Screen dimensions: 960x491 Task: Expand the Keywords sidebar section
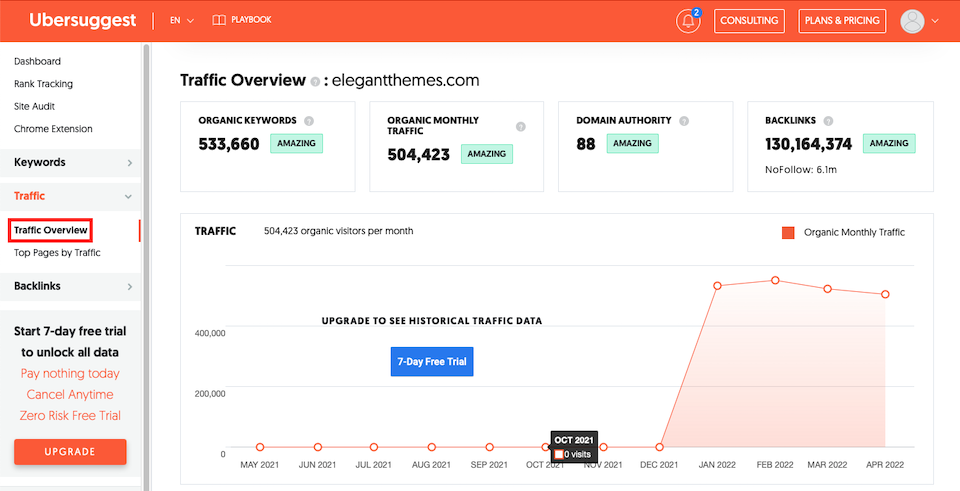pyautogui.click(x=70, y=163)
